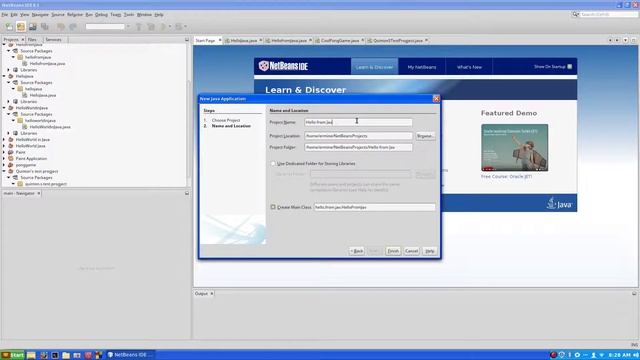Click the Redo toolbar icon
The image size is (640, 360).
click(73, 27)
